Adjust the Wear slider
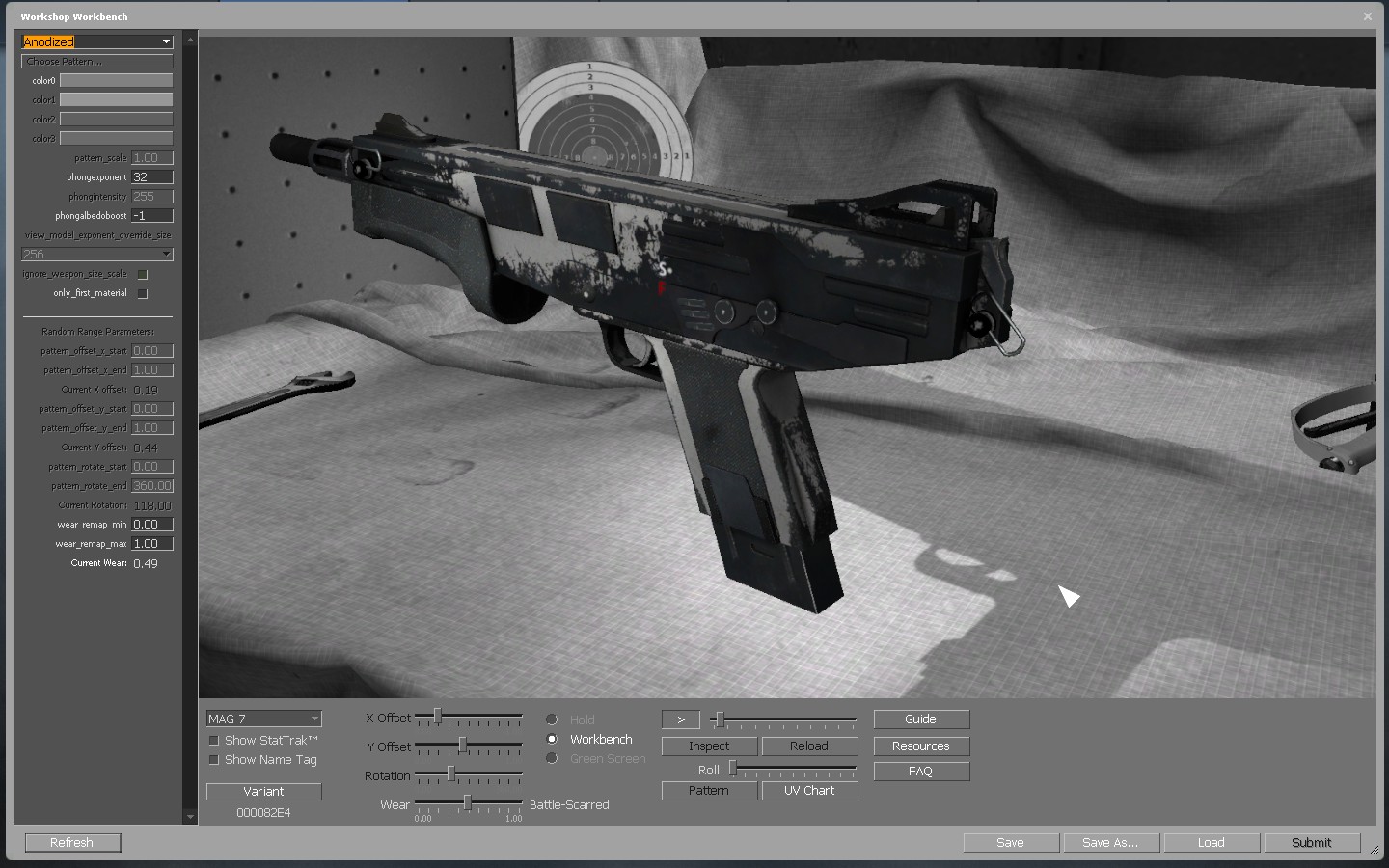 pos(469,803)
